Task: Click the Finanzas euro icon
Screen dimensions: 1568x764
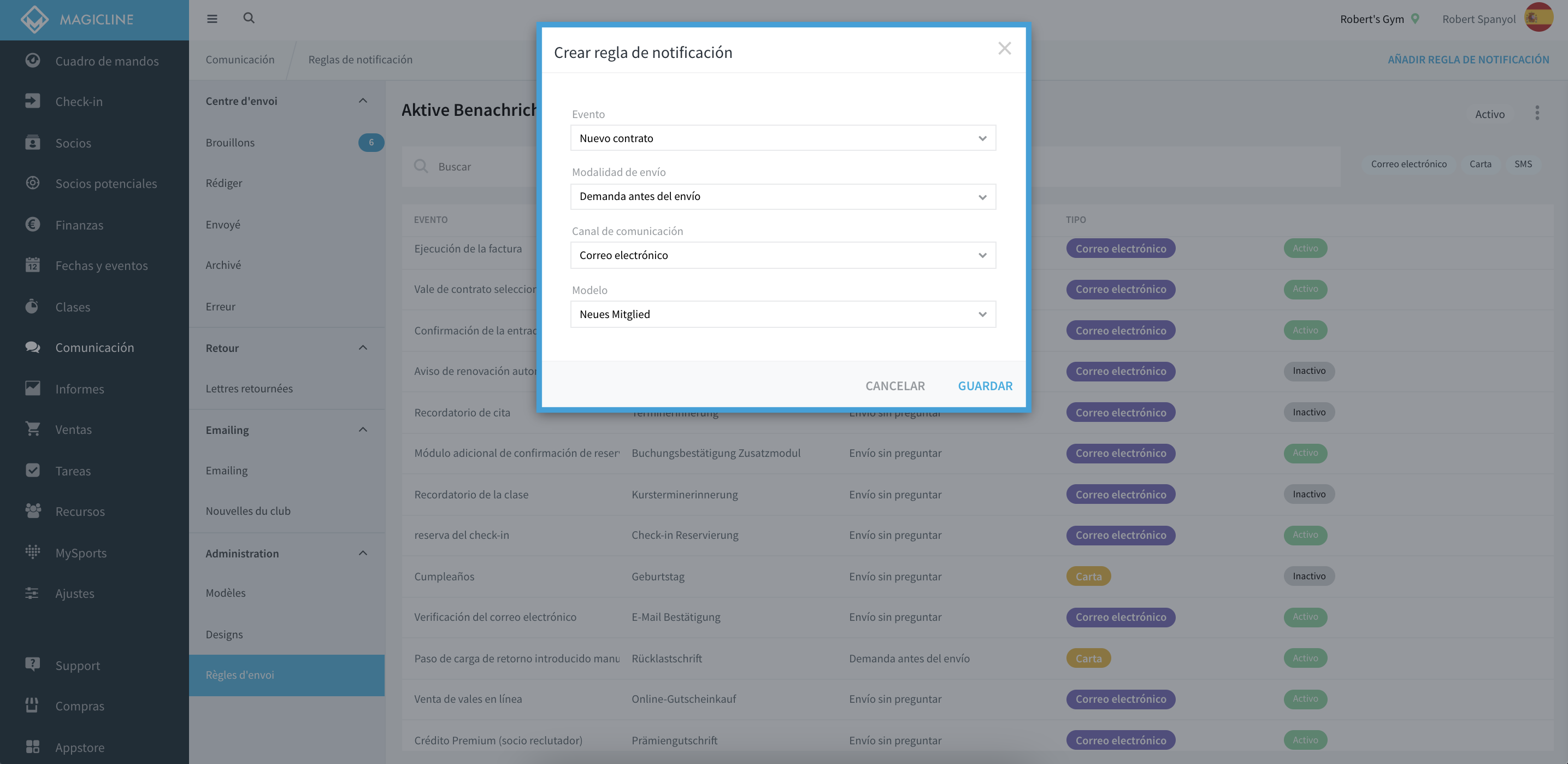Action: pos(32,225)
